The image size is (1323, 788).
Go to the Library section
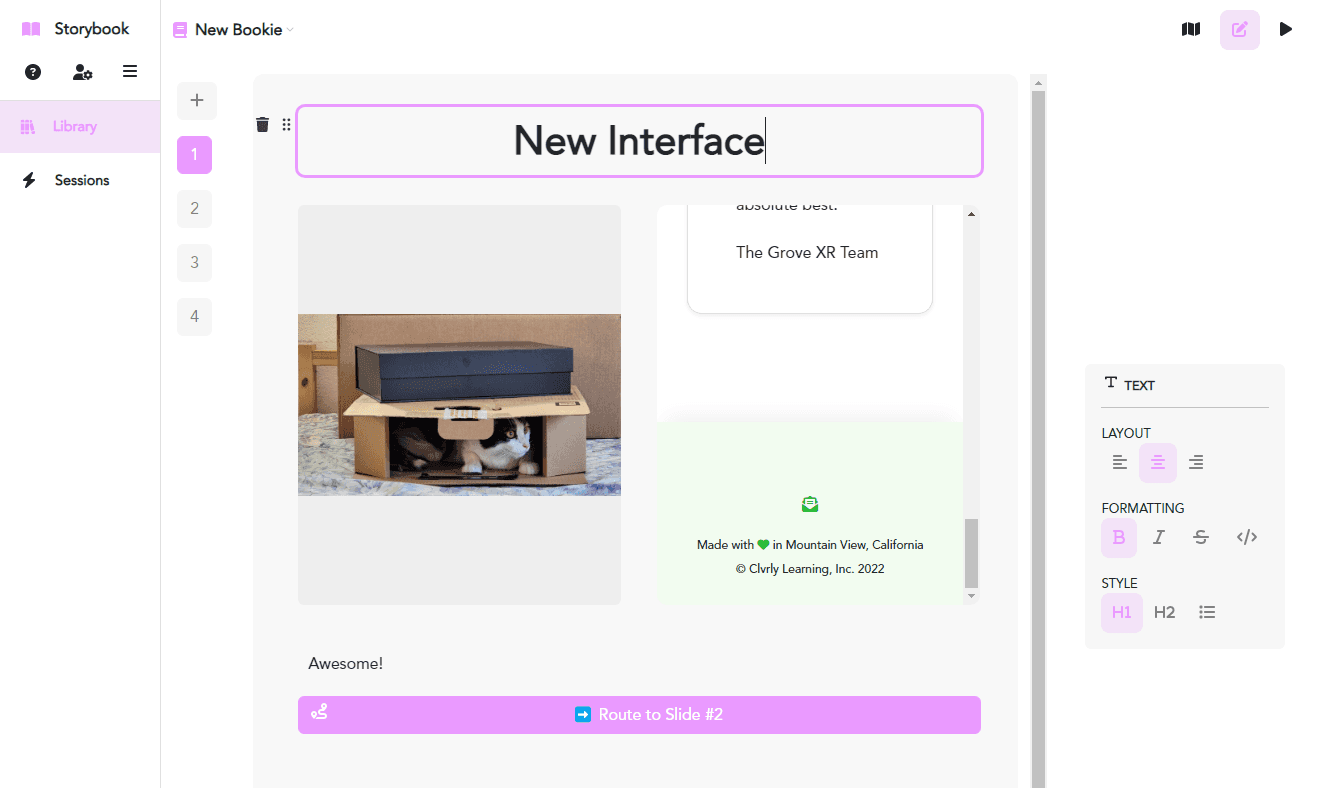pos(75,127)
